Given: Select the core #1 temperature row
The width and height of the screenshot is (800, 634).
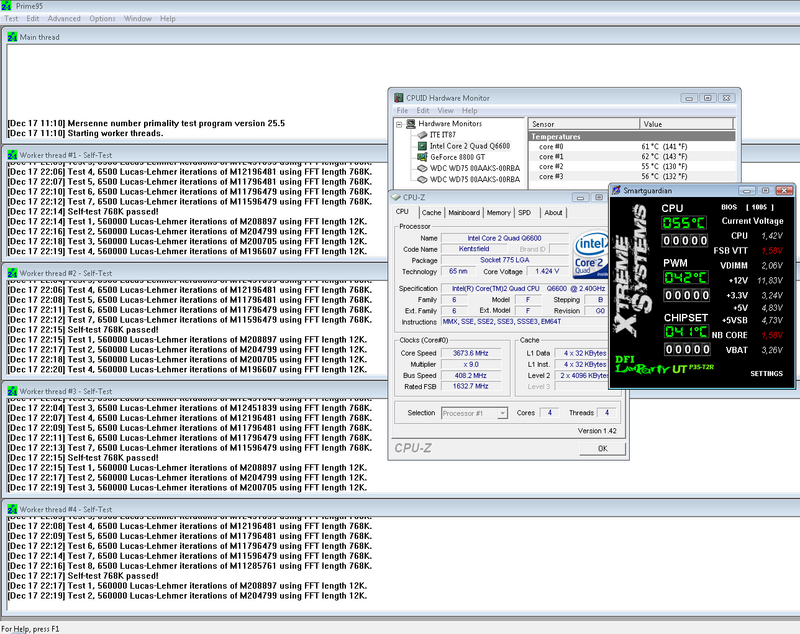Looking at the screenshot, I should pos(632,157).
